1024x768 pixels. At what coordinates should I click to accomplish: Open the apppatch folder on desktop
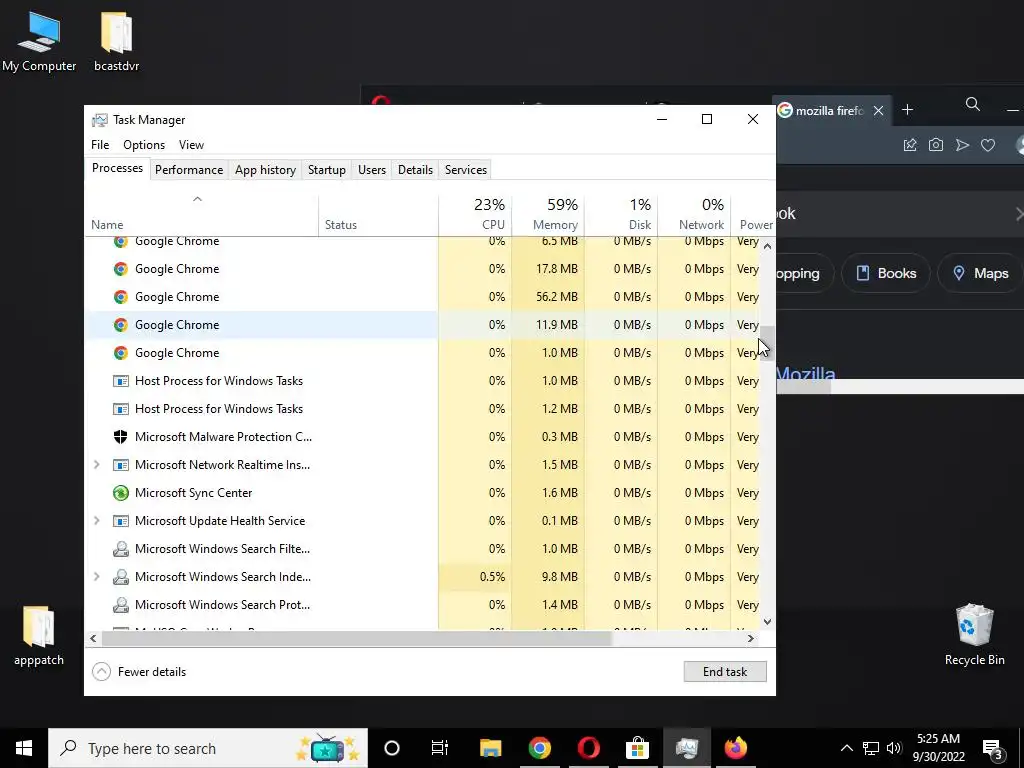click(x=39, y=635)
